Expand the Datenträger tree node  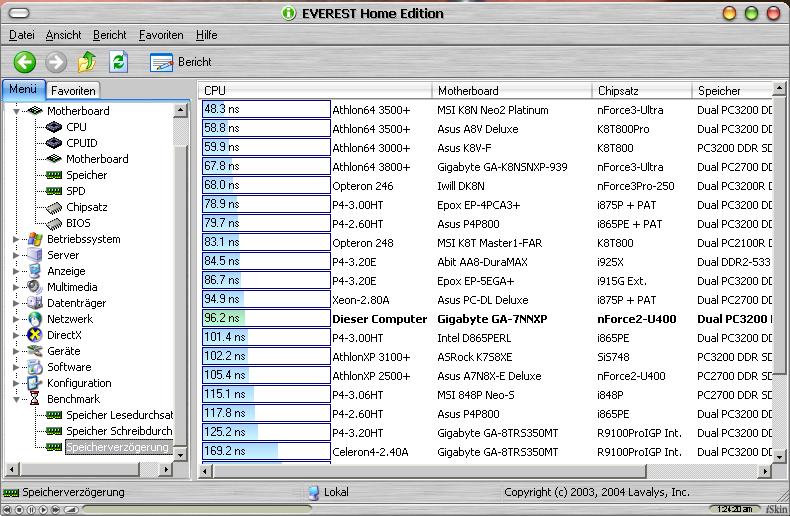coord(16,303)
